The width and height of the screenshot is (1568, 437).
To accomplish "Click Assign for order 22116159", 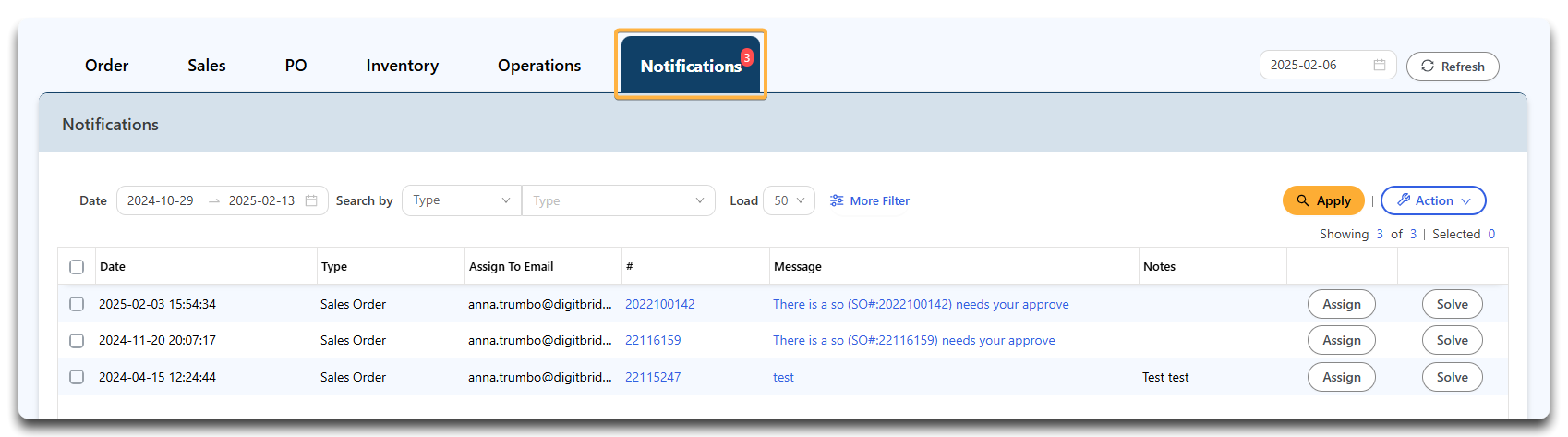I will tap(1342, 340).
